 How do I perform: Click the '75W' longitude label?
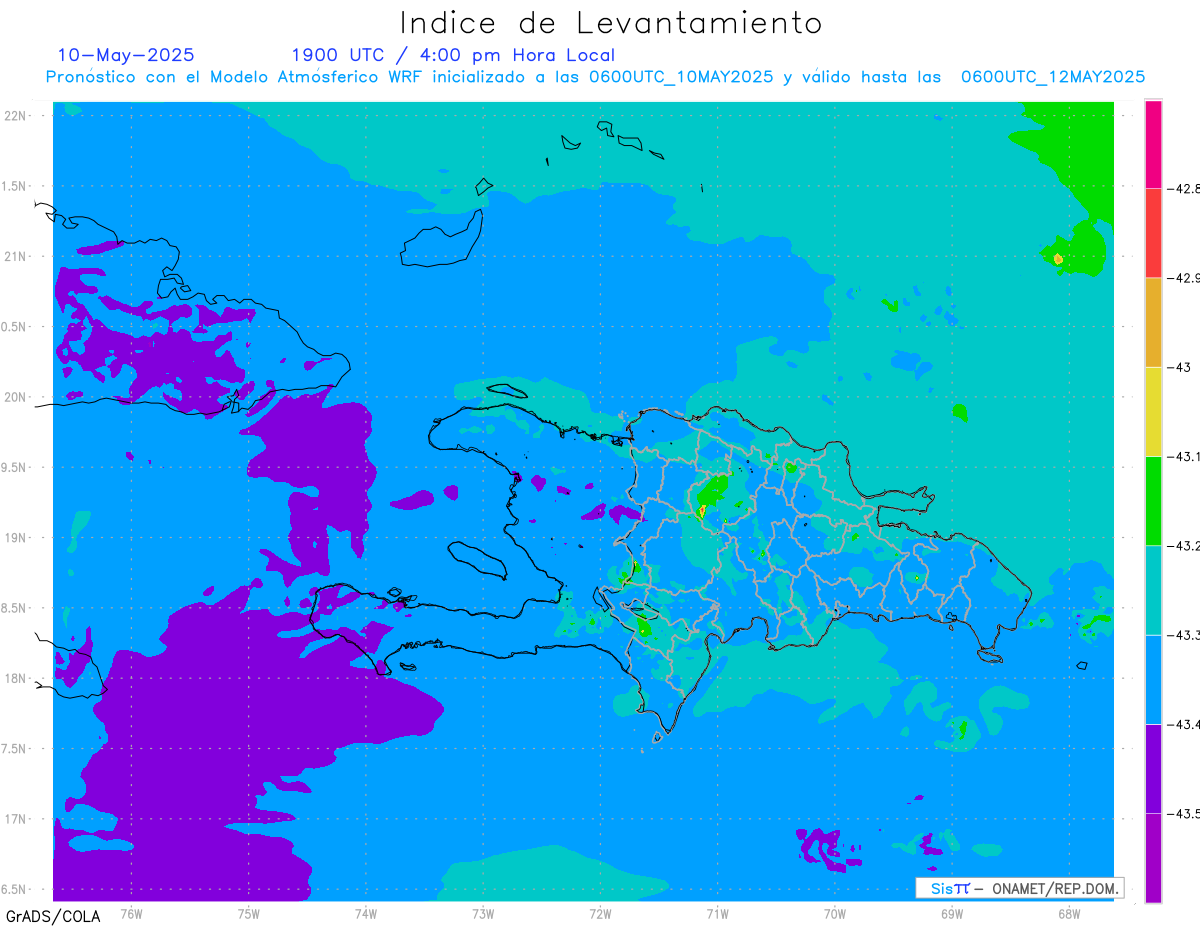tap(249, 914)
